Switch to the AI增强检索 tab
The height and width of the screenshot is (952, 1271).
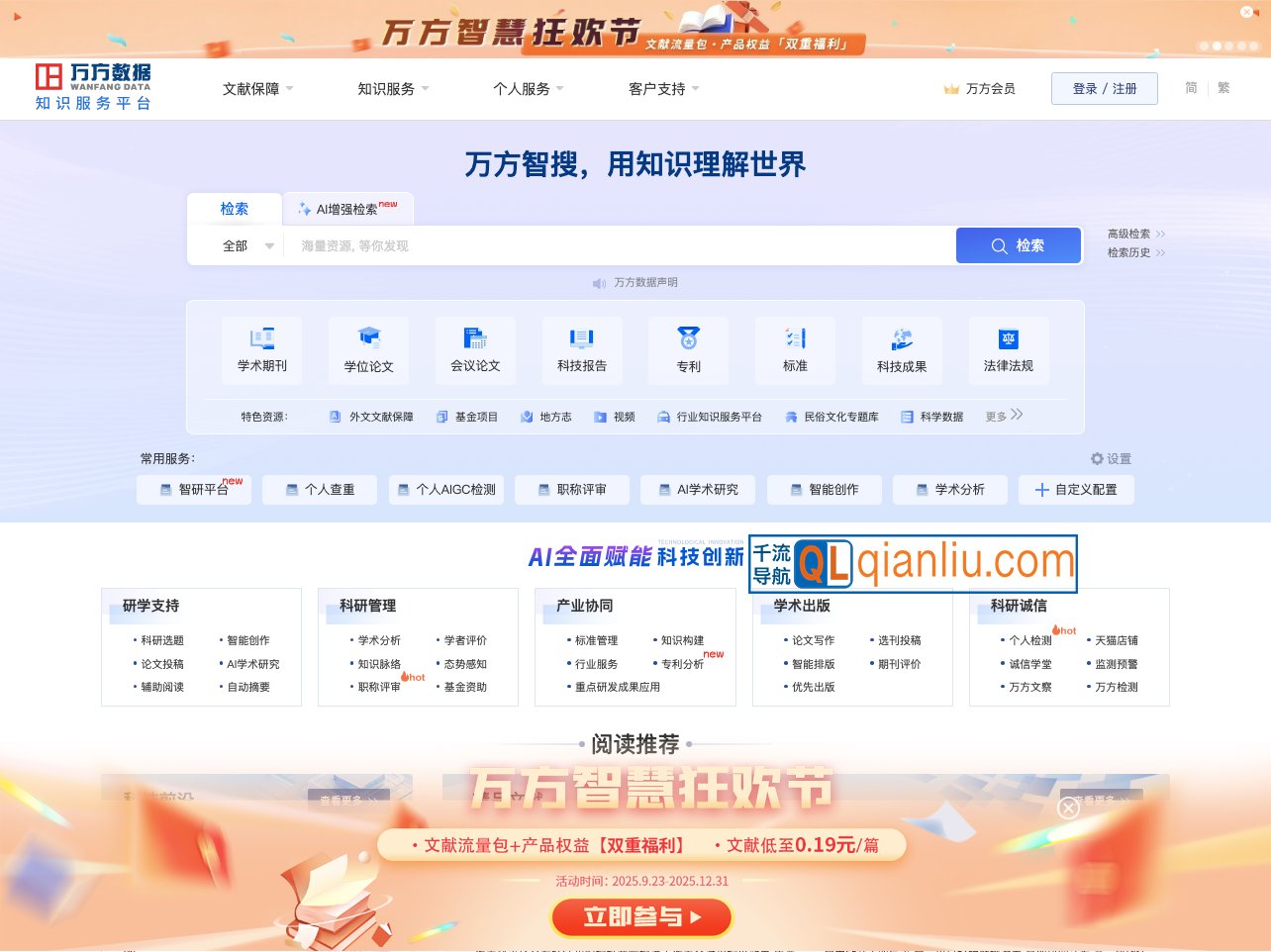click(x=348, y=208)
